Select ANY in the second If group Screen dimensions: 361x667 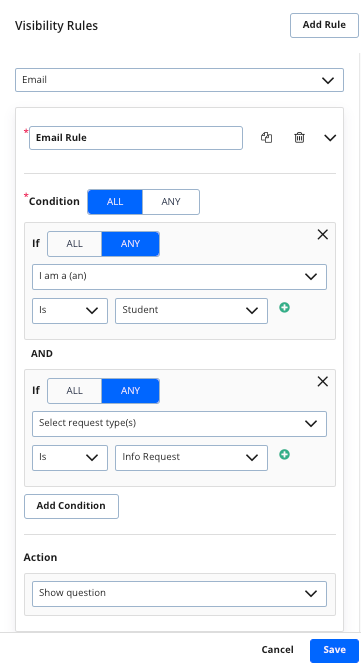coord(131,391)
